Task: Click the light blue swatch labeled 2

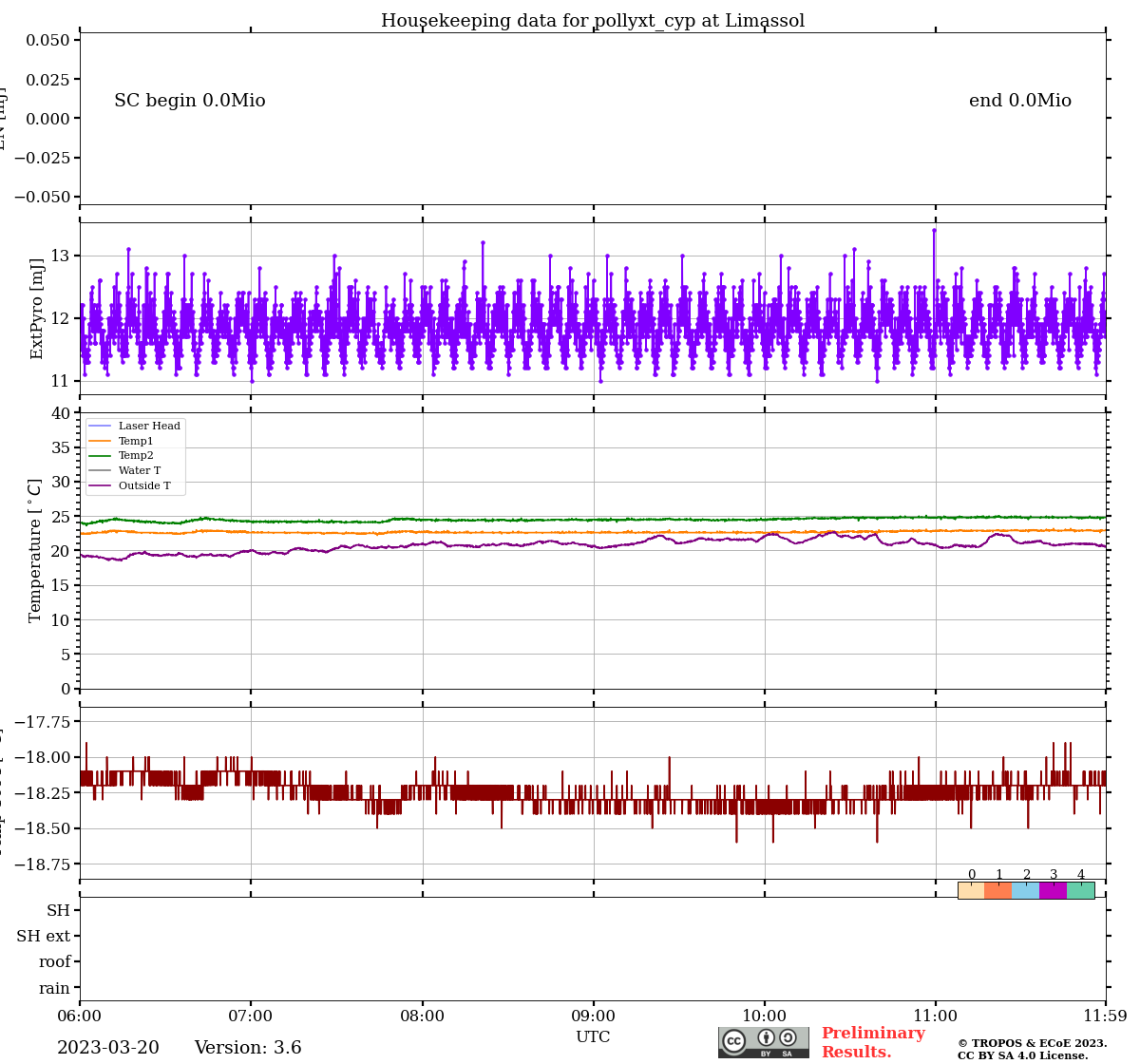Action: pyautogui.click(x=1026, y=890)
